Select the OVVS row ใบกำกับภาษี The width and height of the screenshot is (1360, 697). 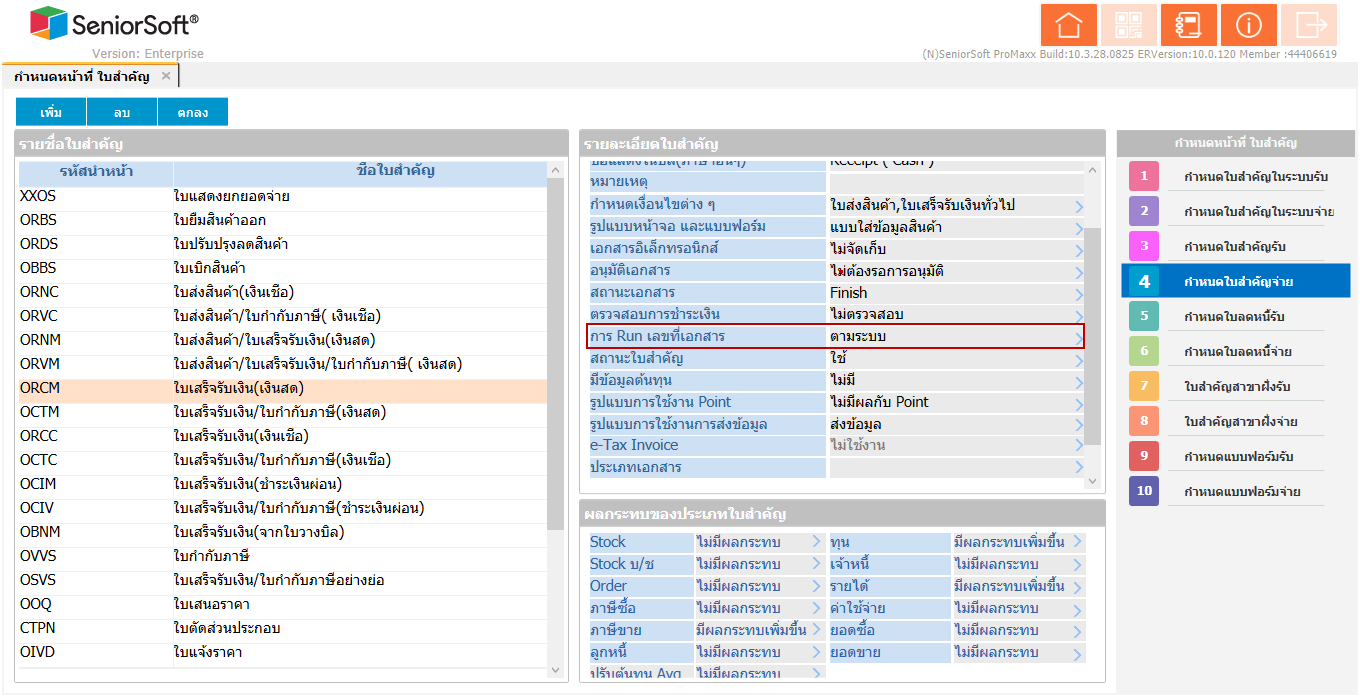(x=282, y=556)
